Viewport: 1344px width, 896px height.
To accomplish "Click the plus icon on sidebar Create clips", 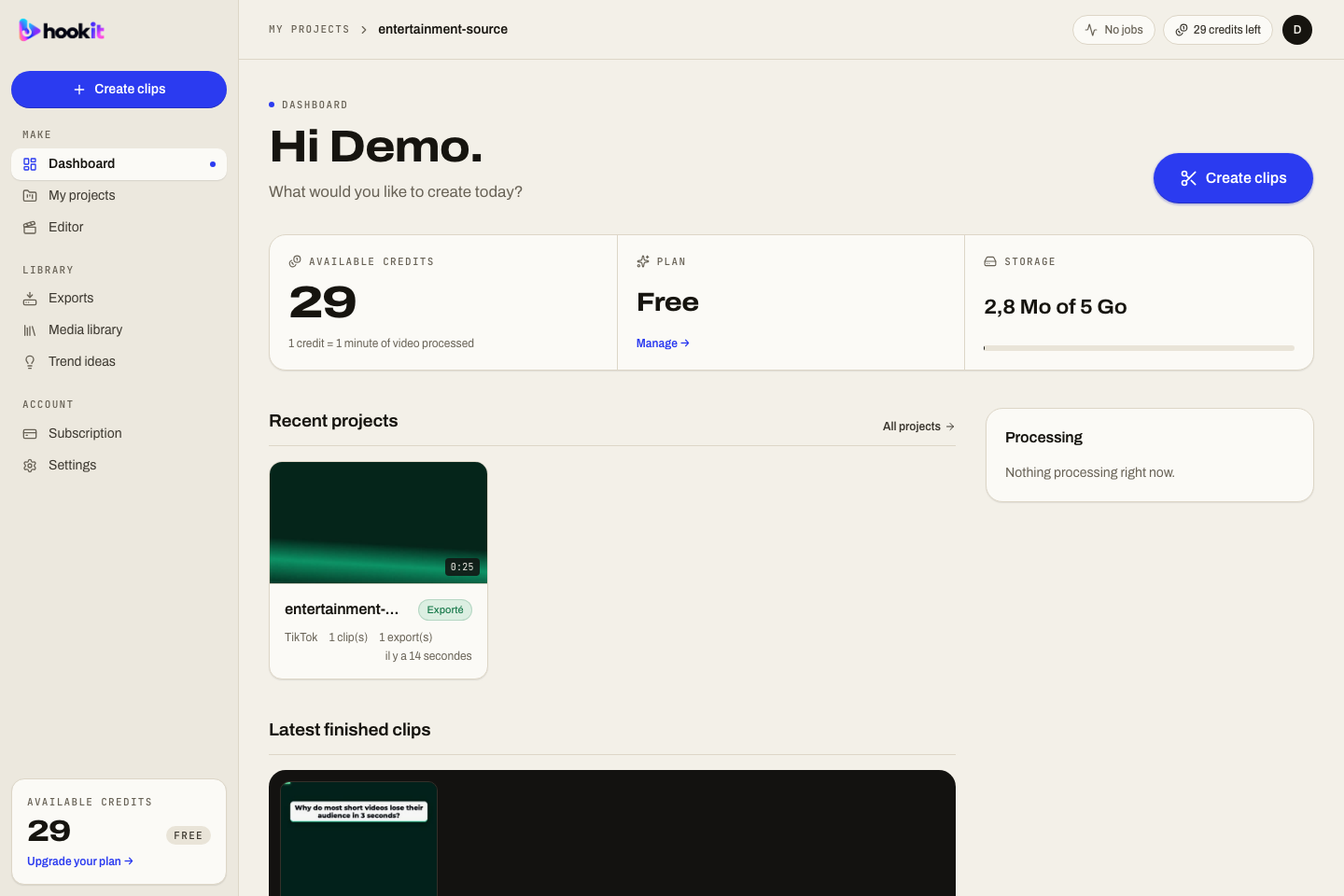I will 79,90.
